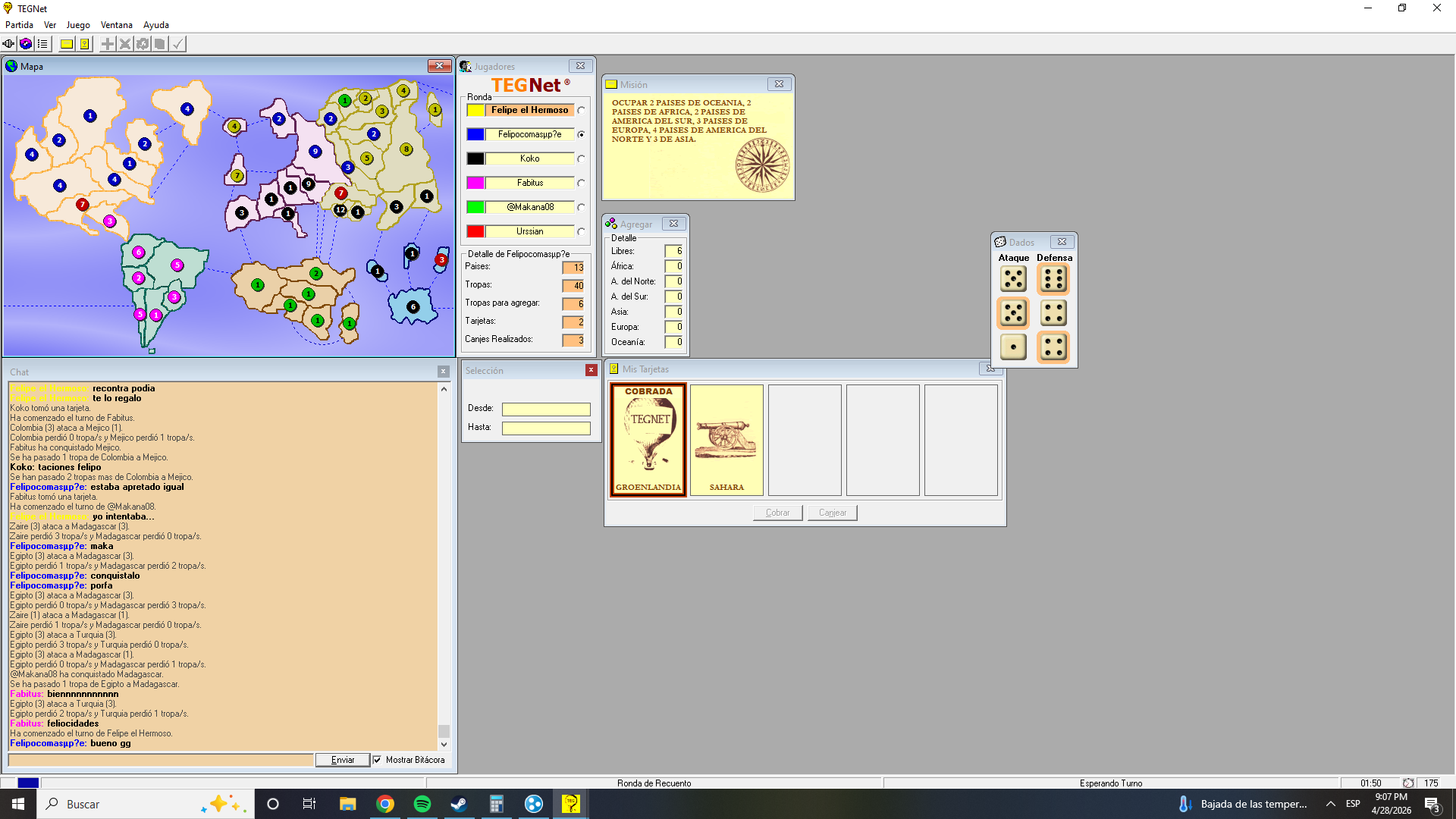Select the Koko player radio button
Image resolution: width=1456 pixels, height=819 pixels.
pos(581,159)
